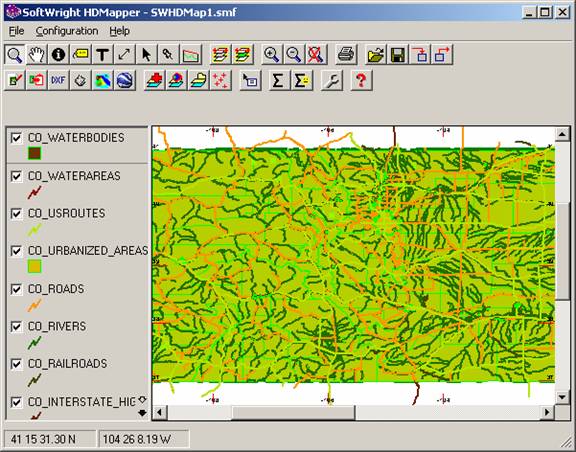
Task: Click the layer icon with colored ball
Action: click(177, 80)
